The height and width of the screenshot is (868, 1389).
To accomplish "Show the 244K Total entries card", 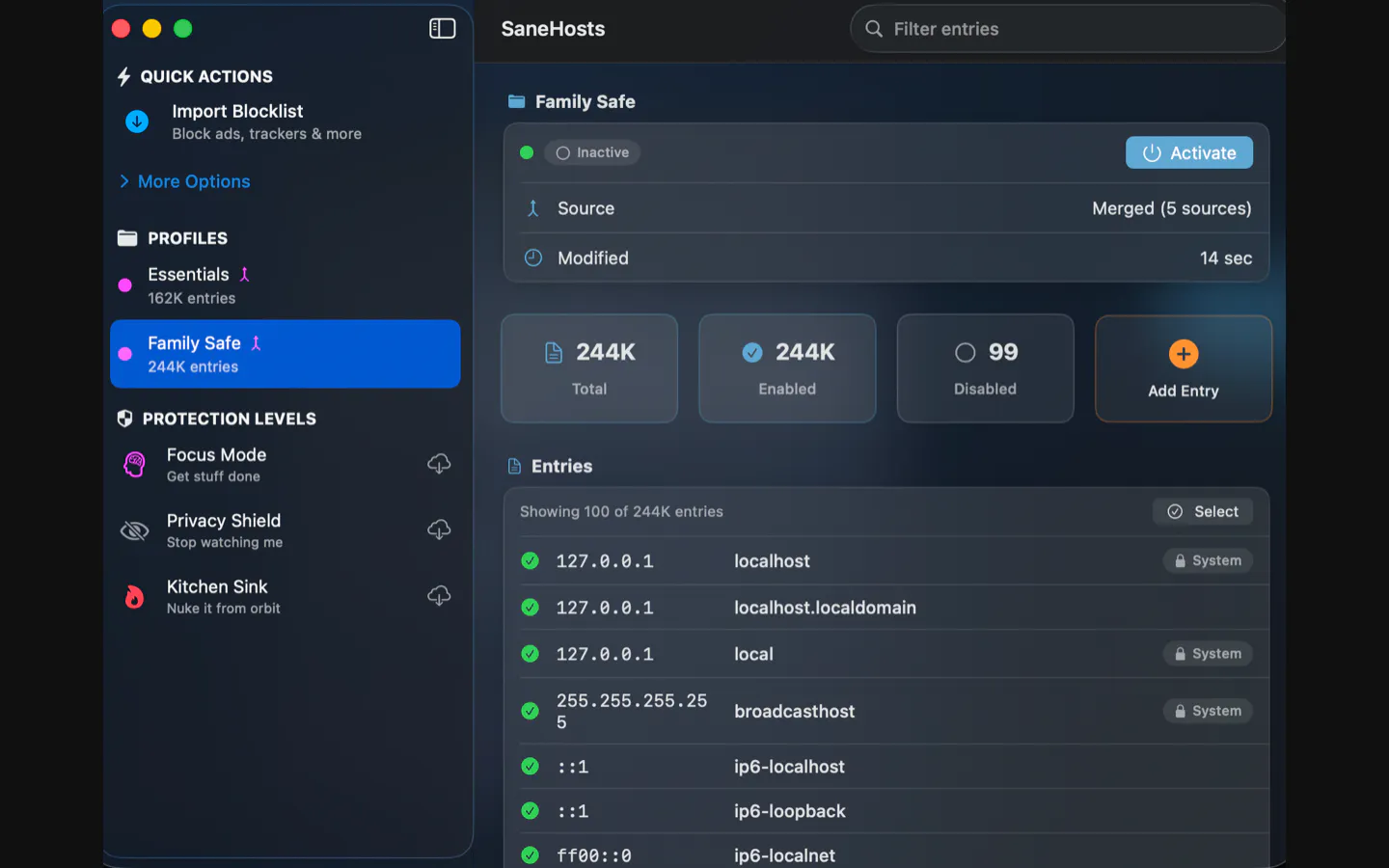I will pyautogui.click(x=589, y=368).
